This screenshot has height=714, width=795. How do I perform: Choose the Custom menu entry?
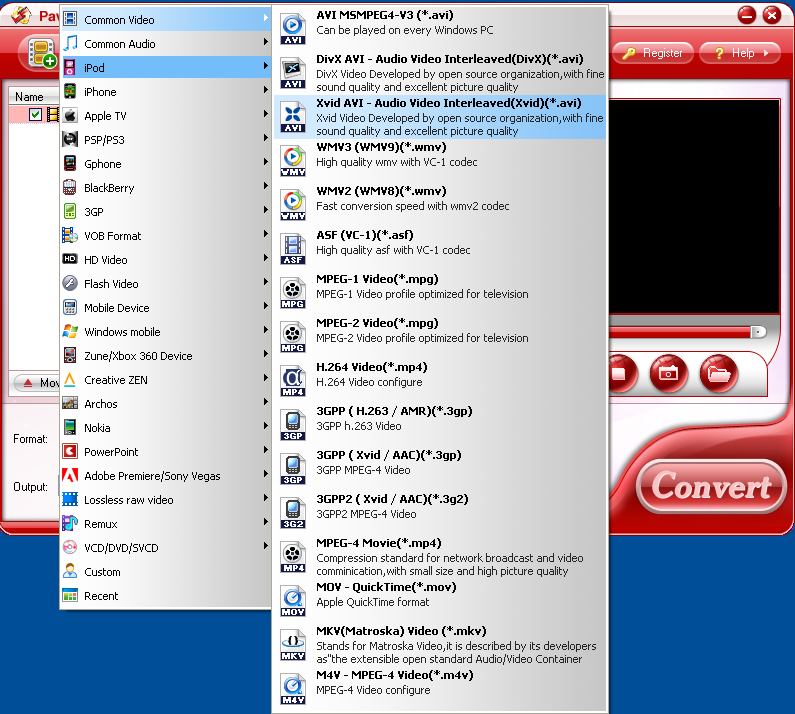click(x=165, y=572)
